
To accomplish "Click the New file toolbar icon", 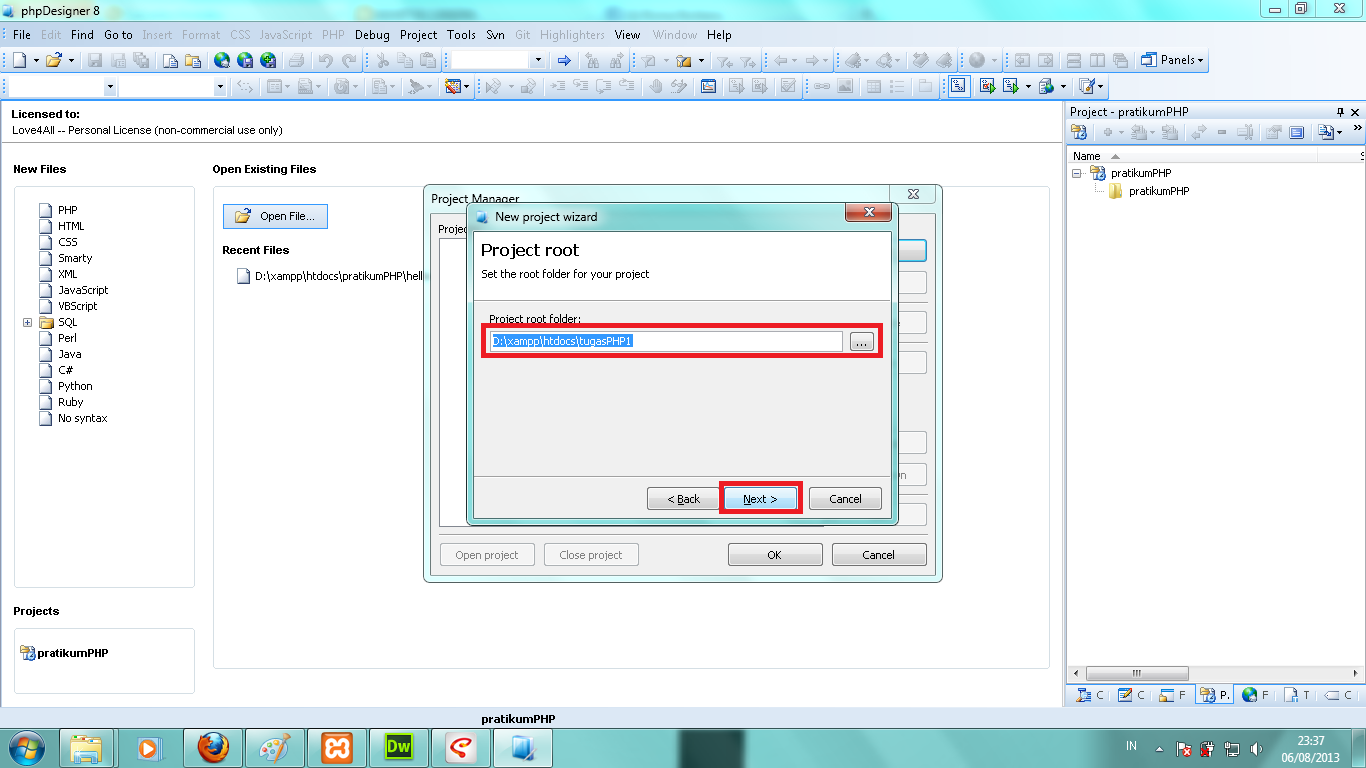I will pos(19,60).
